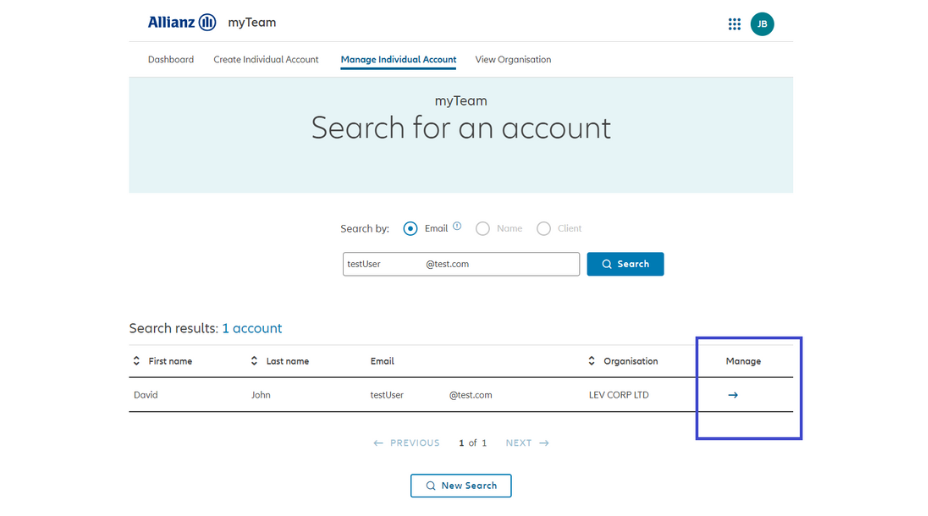928x516 pixels.
Task: Select the Name search option
Action: coord(482,228)
